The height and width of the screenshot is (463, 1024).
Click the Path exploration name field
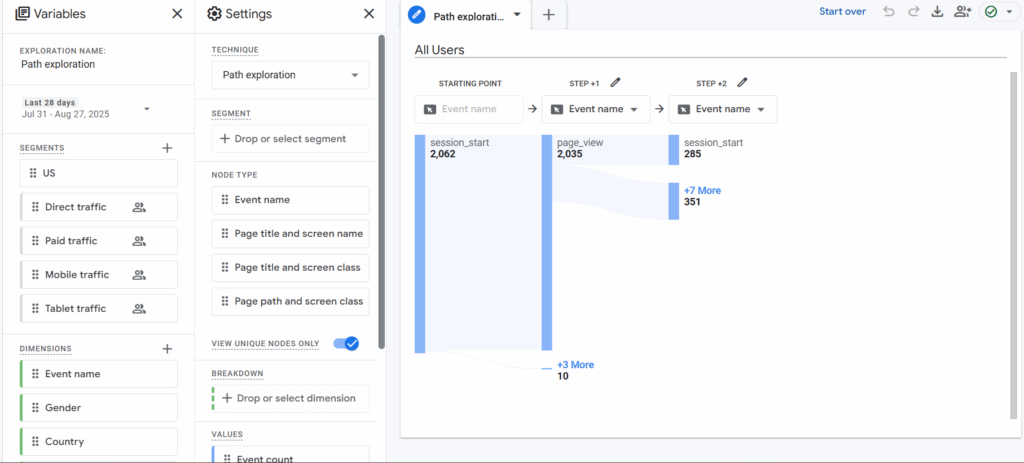(x=58, y=65)
